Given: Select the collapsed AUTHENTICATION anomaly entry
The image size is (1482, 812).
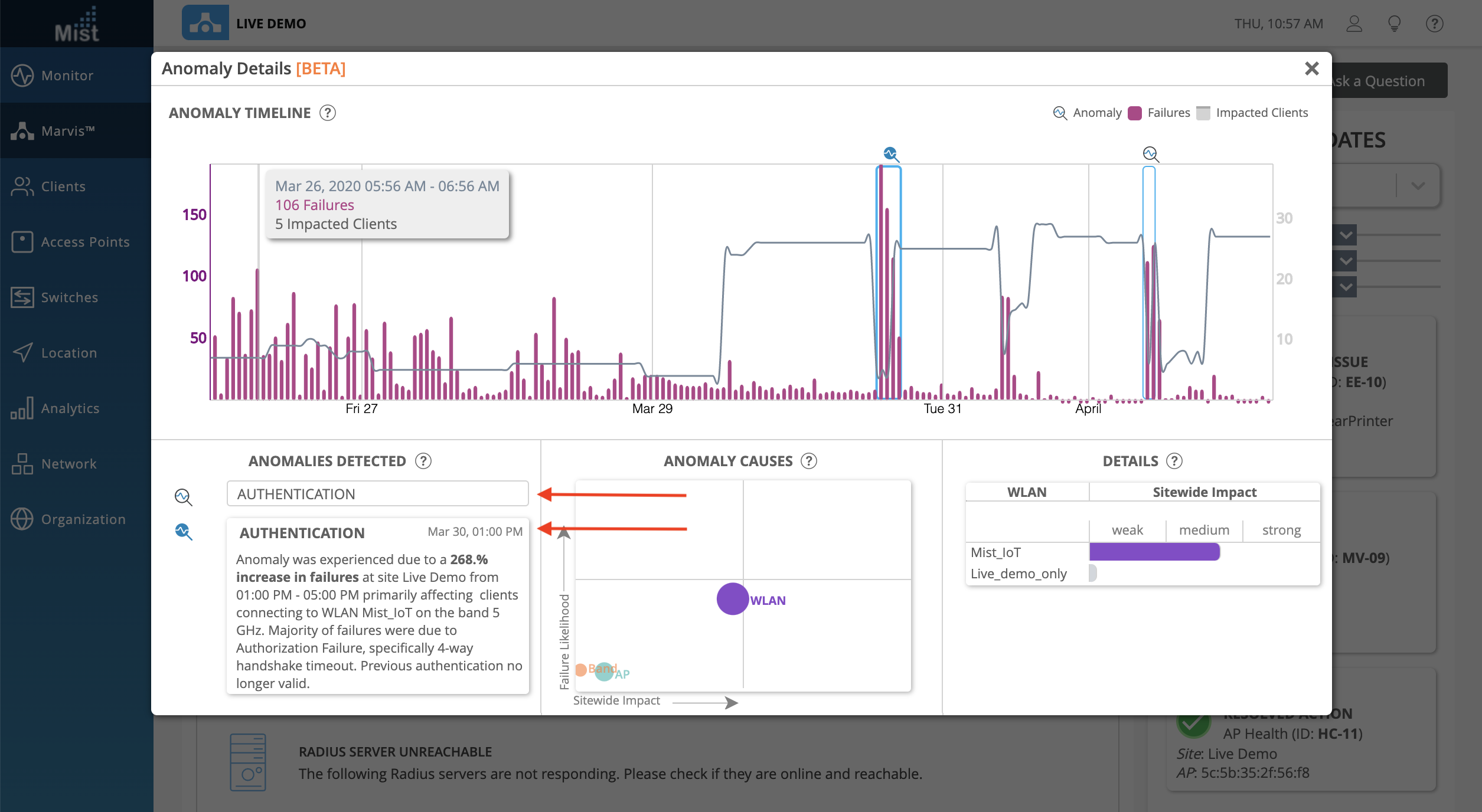Looking at the screenshot, I should [x=377, y=494].
